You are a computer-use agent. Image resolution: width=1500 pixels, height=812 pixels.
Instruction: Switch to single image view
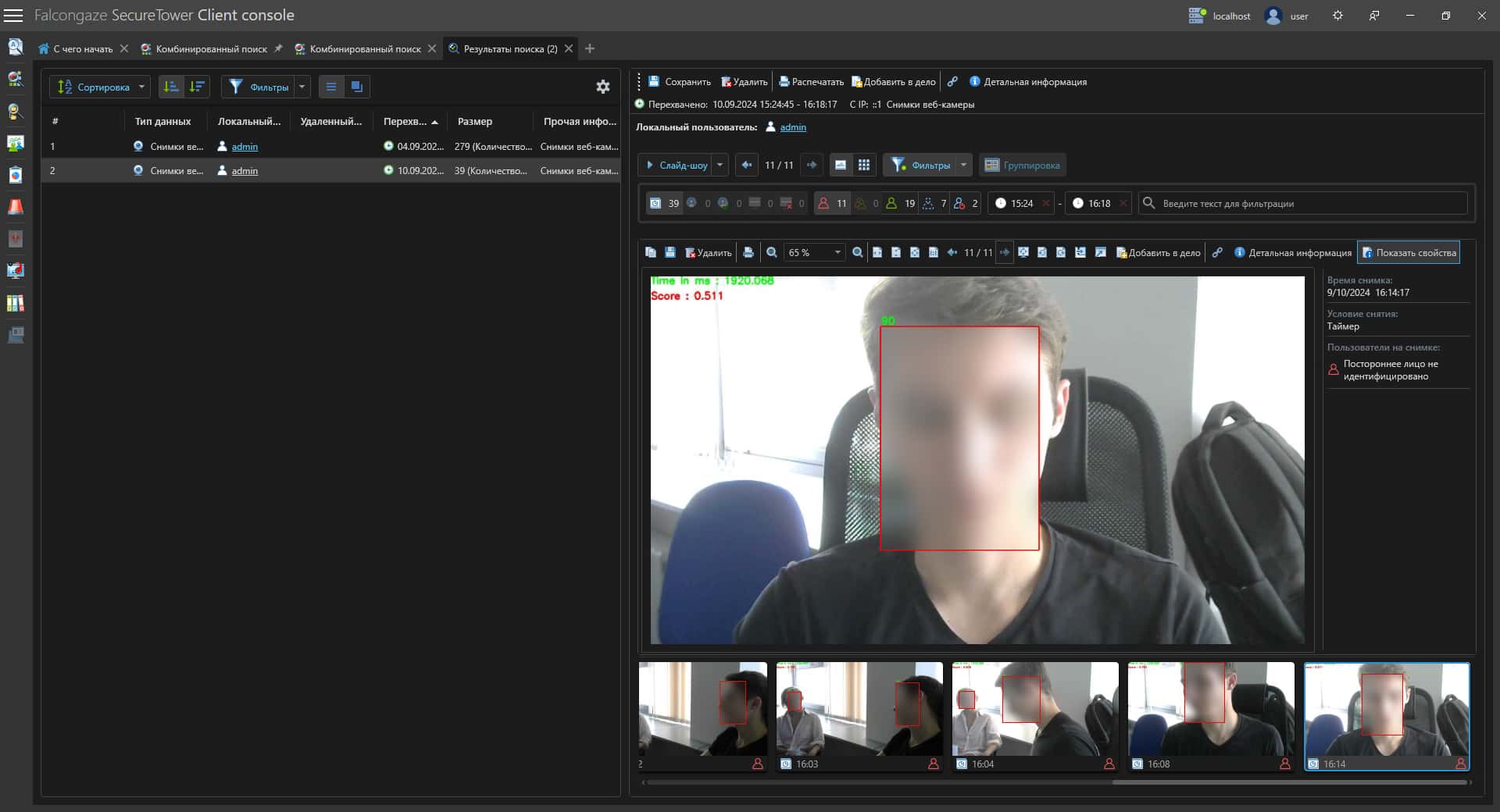coord(841,165)
